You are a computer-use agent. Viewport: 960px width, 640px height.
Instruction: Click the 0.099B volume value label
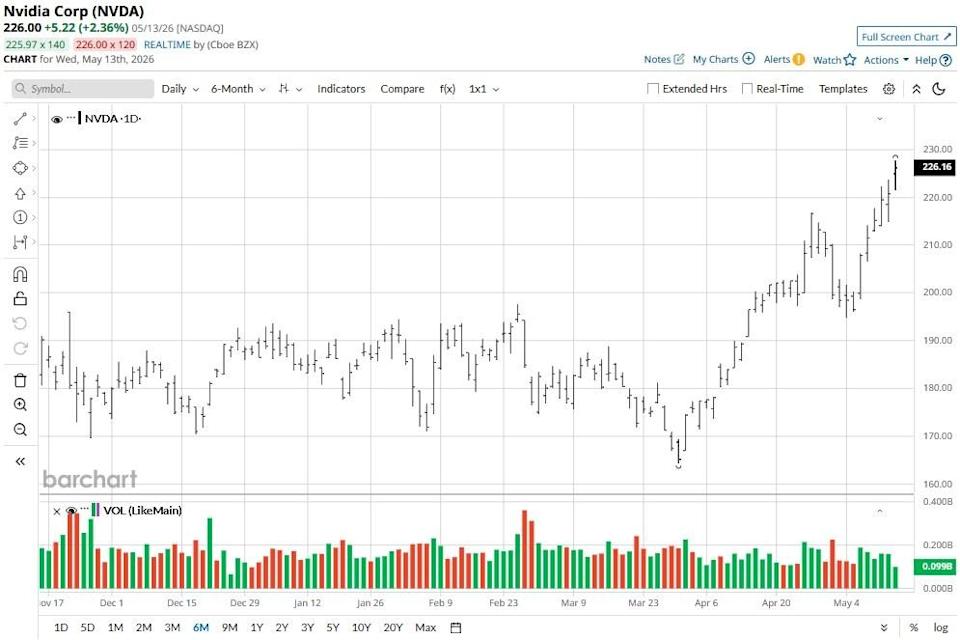[936, 567]
